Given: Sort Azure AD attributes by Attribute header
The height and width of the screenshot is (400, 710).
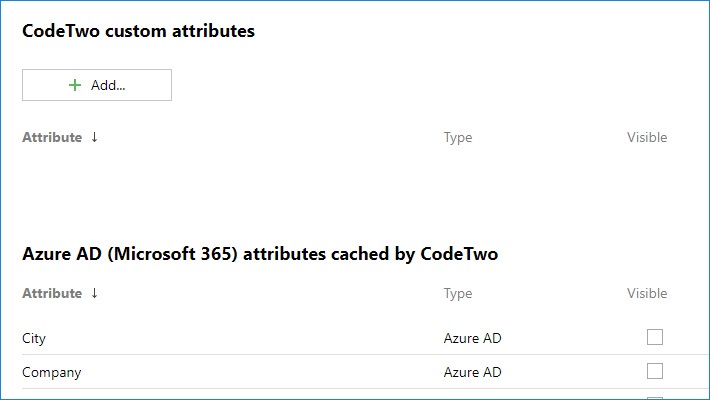Looking at the screenshot, I should click(52, 293).
